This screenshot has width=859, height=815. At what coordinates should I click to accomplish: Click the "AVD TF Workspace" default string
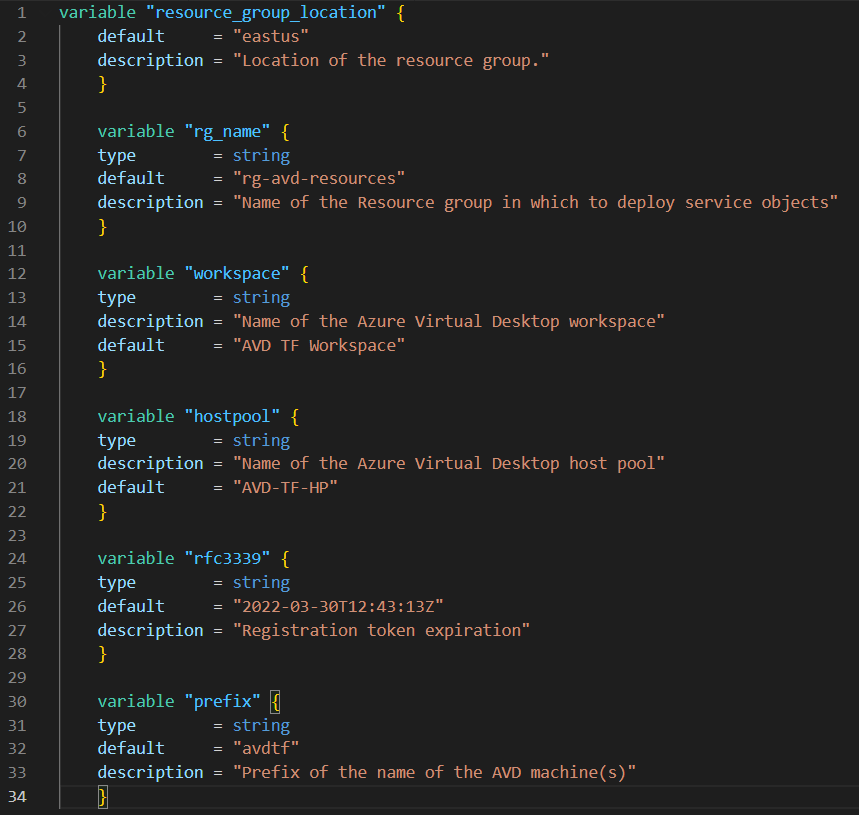(319, 346)
